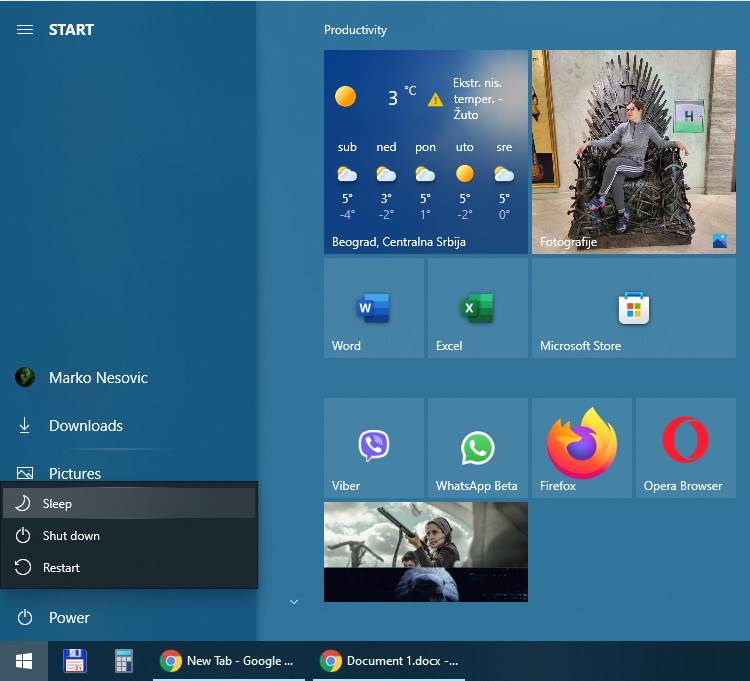Switch to New Tab - Google Chrome window
Image resolution: width=750 pixels, height=681 pixels.
click(229, 661)
